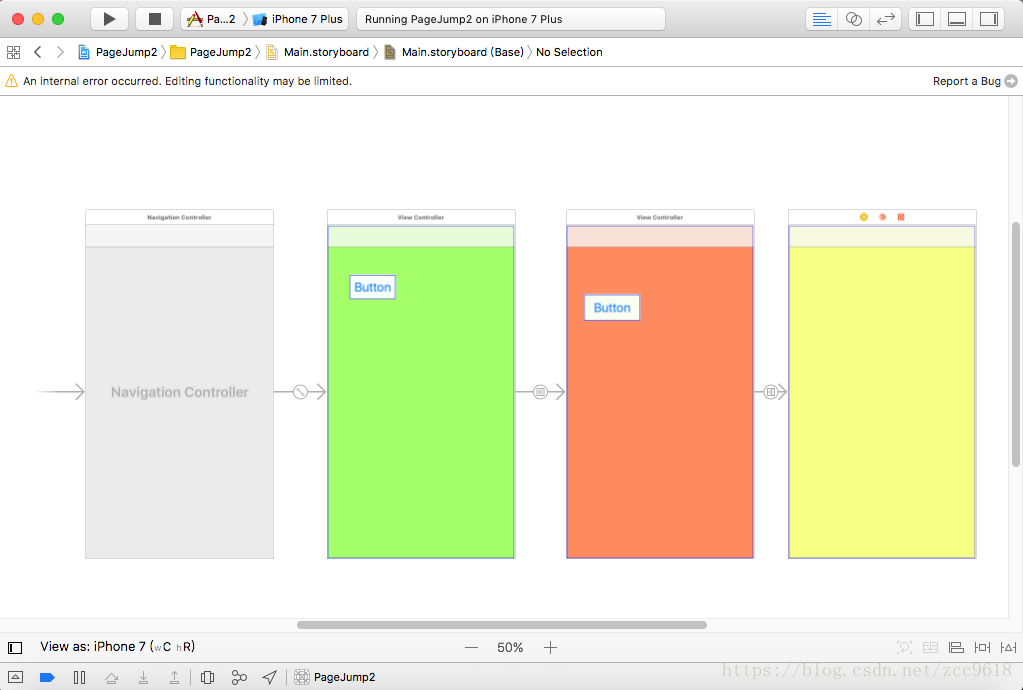Click the segue from green to orange scene

pos(540,392)
